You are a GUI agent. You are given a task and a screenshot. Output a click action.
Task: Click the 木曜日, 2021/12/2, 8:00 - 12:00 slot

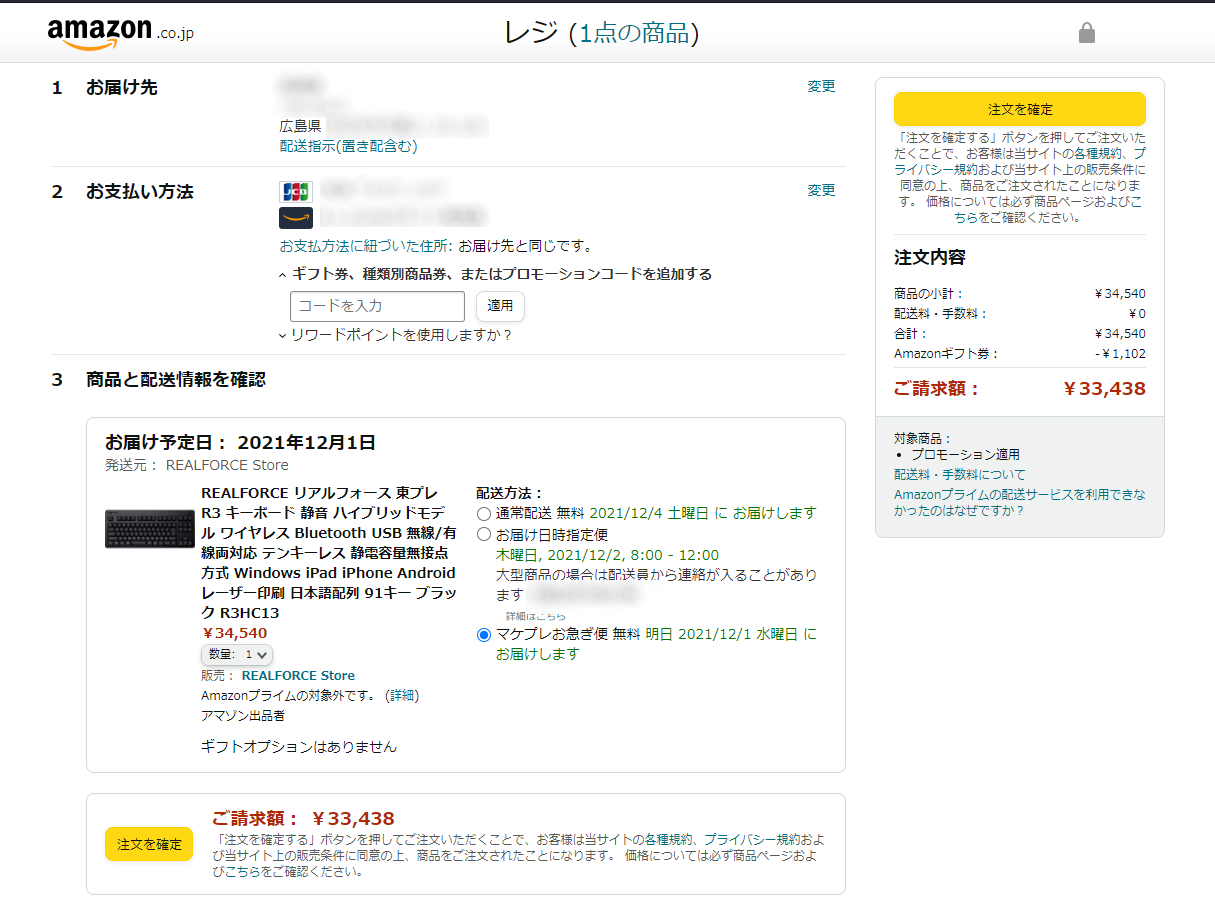tap(607, 555)
